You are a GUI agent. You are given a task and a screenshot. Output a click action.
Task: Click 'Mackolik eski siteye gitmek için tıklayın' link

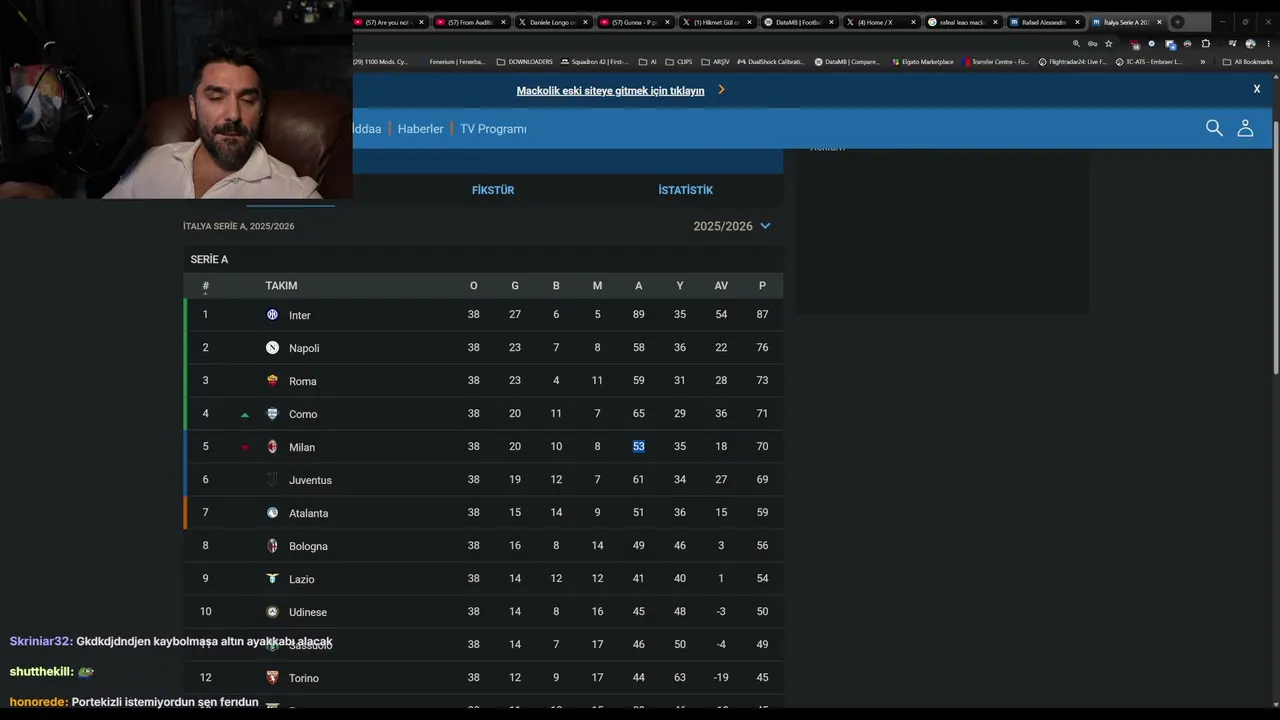point(610,90)
